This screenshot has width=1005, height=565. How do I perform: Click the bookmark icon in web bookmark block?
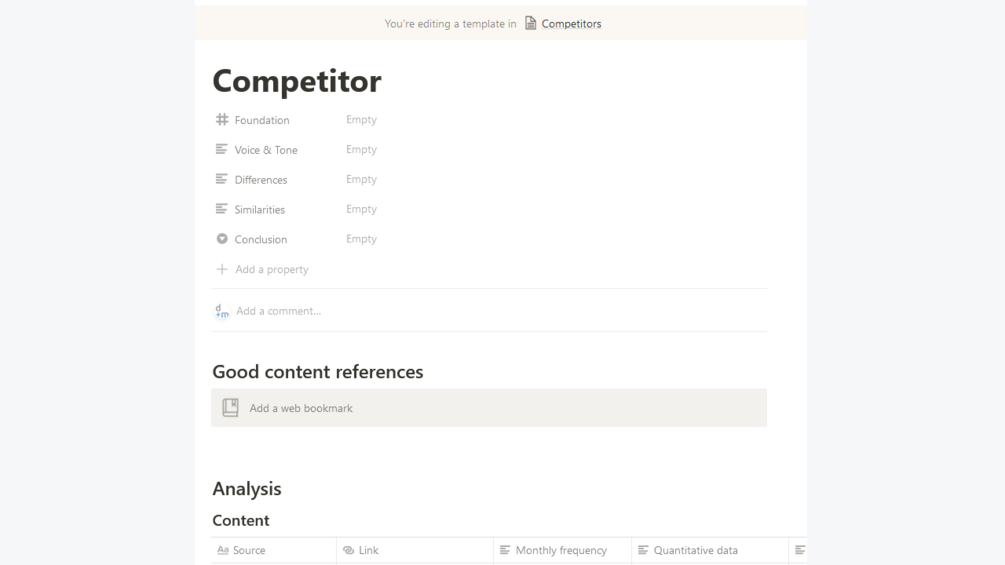click(231, 408)
